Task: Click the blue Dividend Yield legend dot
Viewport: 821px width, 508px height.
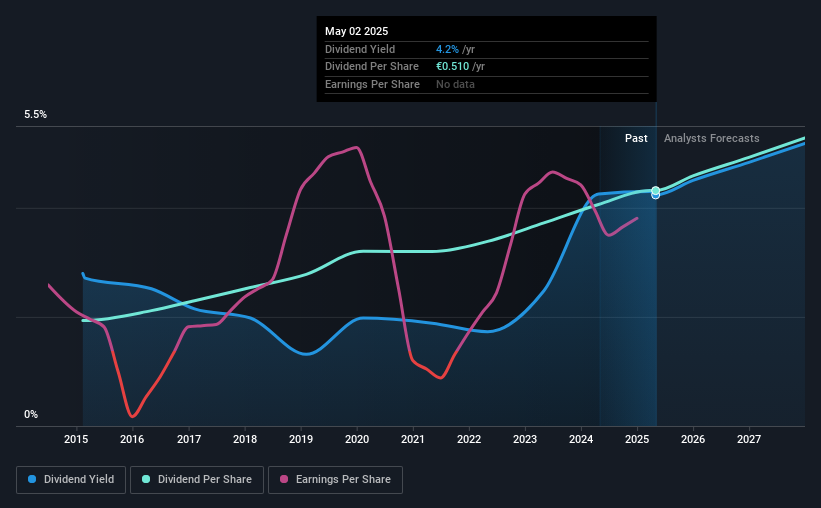Action: coord(32,479)
